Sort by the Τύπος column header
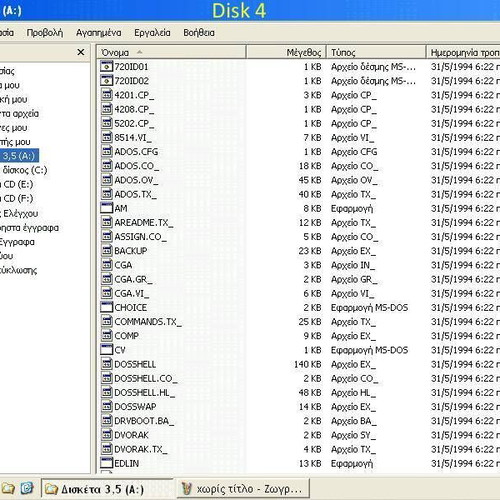Image resolution: width=500 pixels, height=500 pixels. coord(376,52)
